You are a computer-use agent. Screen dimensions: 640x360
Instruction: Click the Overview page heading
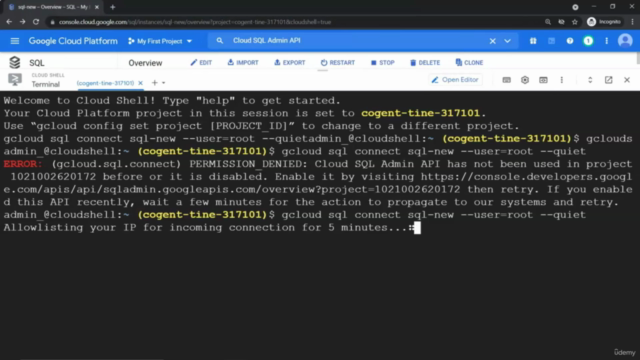(145, 63)
